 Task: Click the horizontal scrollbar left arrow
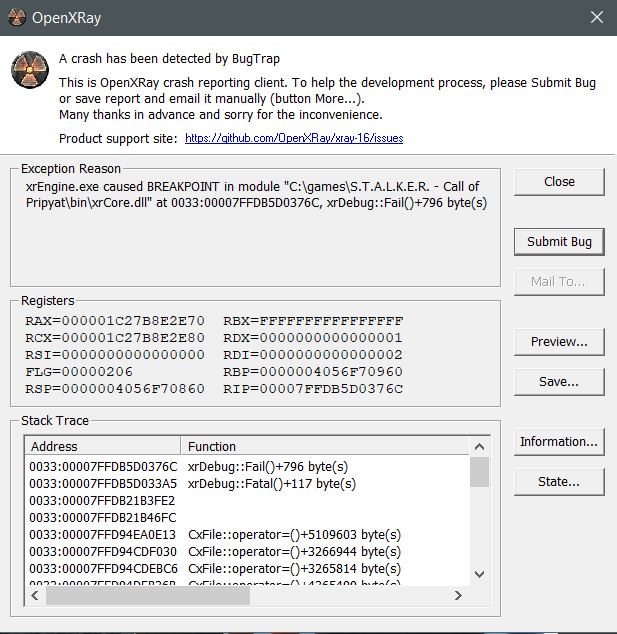(x=35, y=596)
